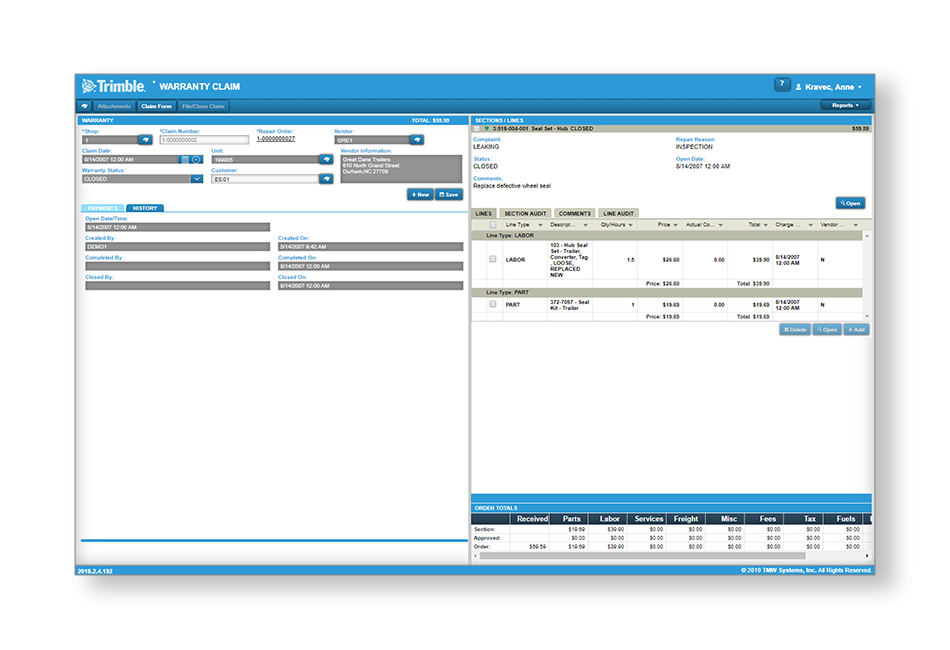Click the Vendor field lookup arrow icon
The image size is (950, 650).
pos(416,140)
